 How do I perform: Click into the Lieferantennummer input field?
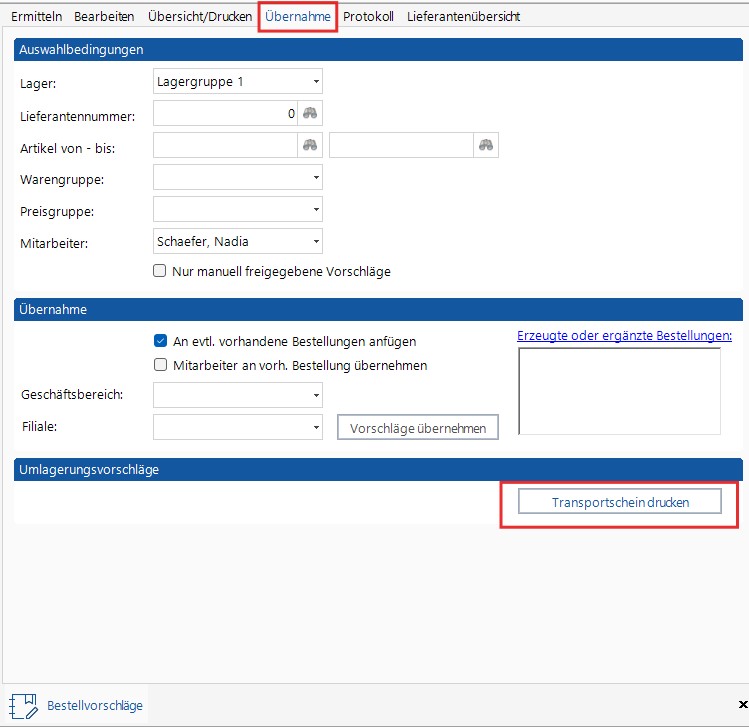(x=225, y=114)
